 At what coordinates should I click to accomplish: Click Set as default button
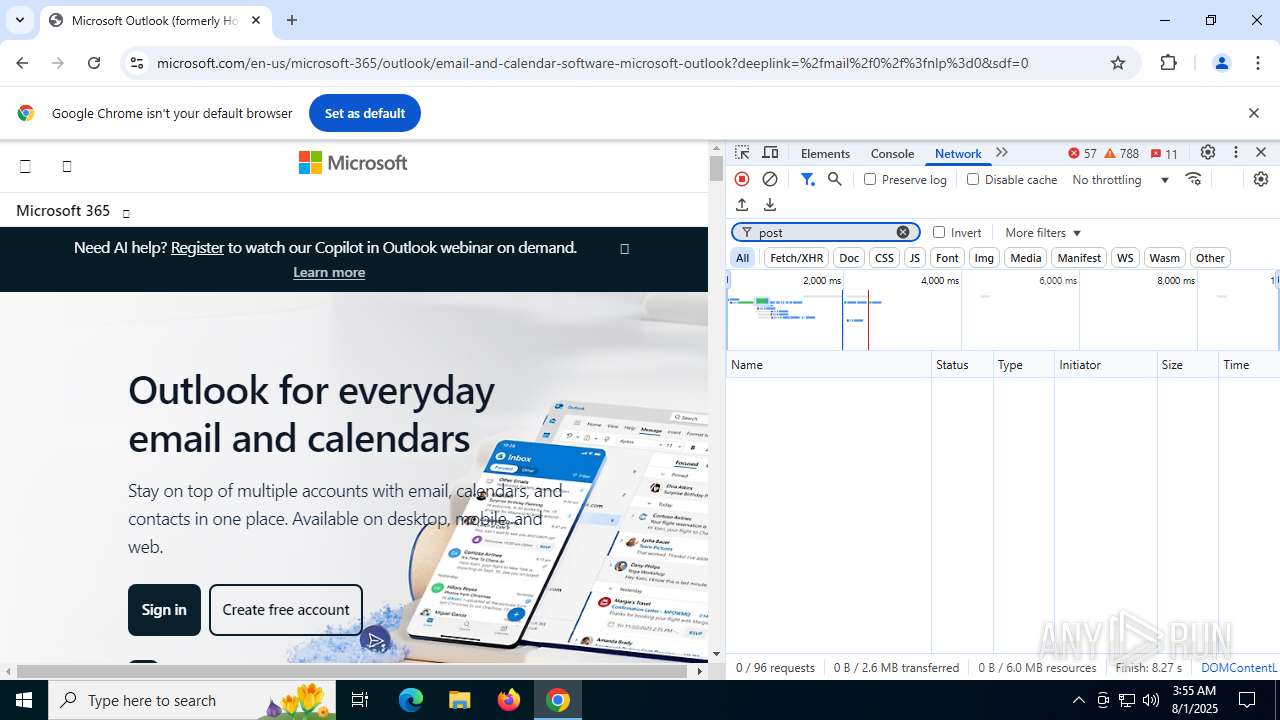click(x=365, y=113)
